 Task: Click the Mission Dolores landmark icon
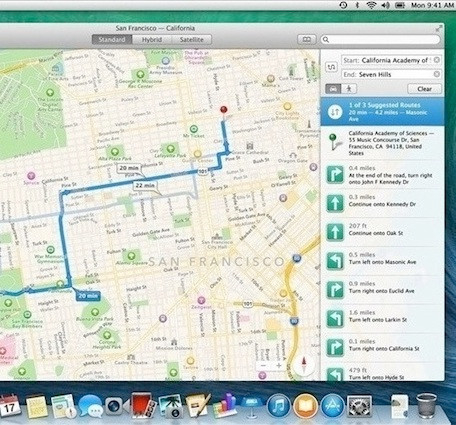(174, 342)
